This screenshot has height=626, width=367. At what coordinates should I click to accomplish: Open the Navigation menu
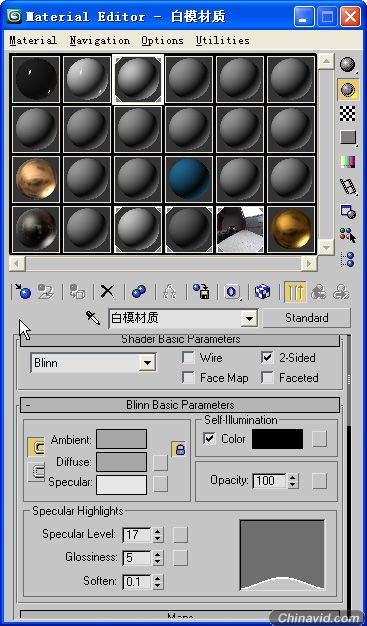pos(99,40)
